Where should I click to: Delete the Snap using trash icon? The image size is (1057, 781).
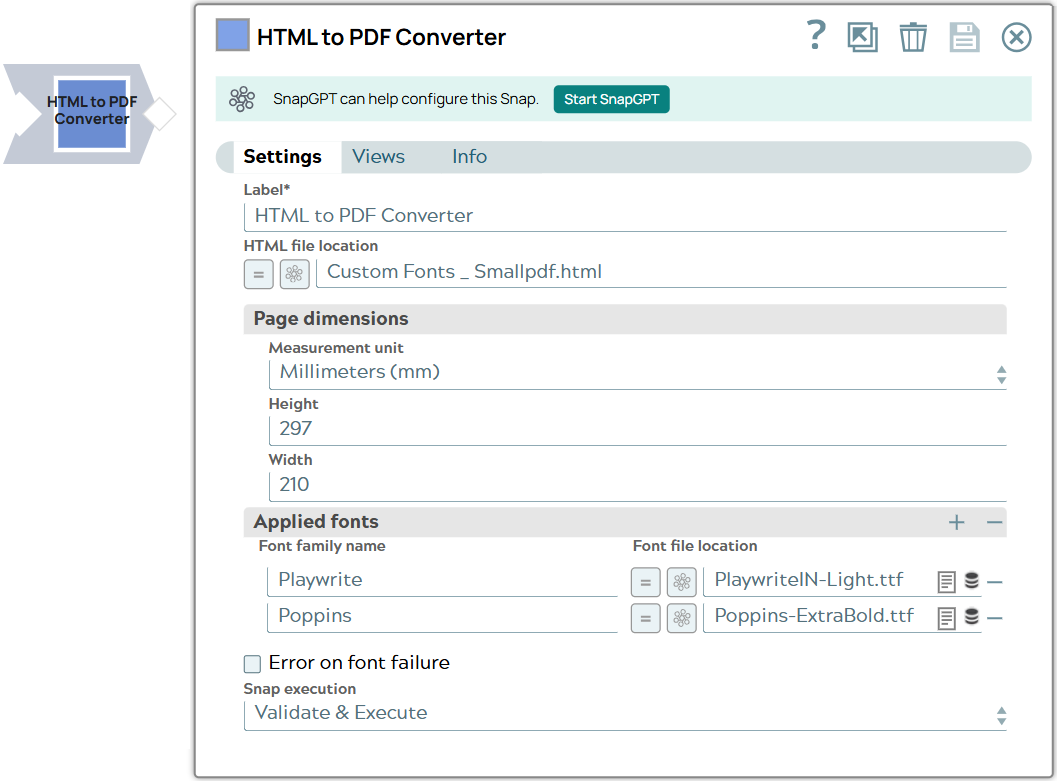[912, 38]
